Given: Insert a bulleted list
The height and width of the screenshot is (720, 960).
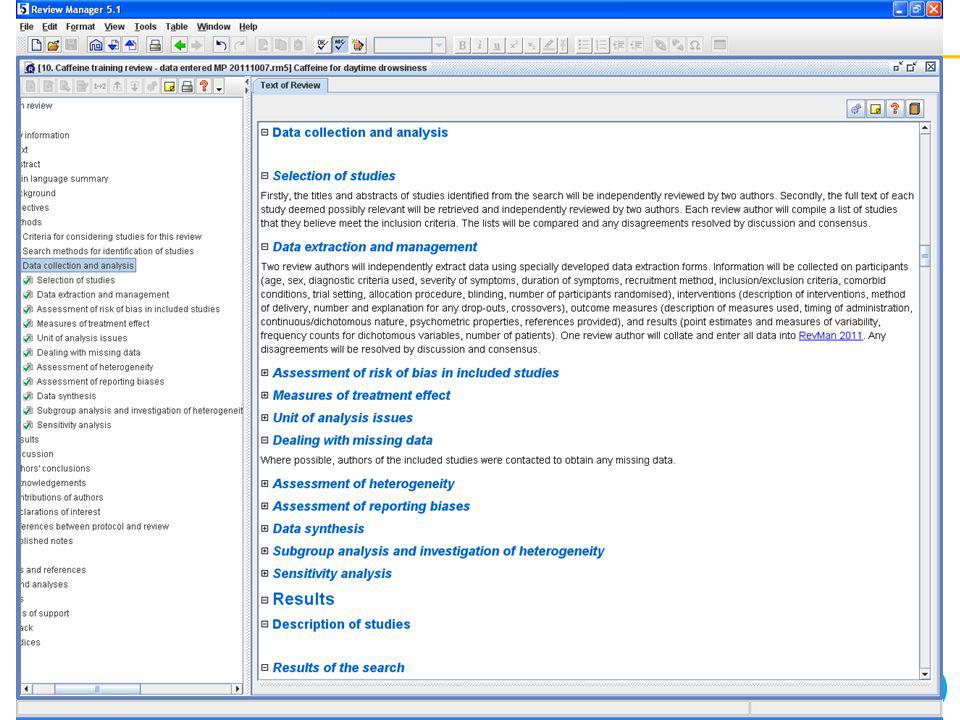Looking at the screenshot, I should 583,45.
